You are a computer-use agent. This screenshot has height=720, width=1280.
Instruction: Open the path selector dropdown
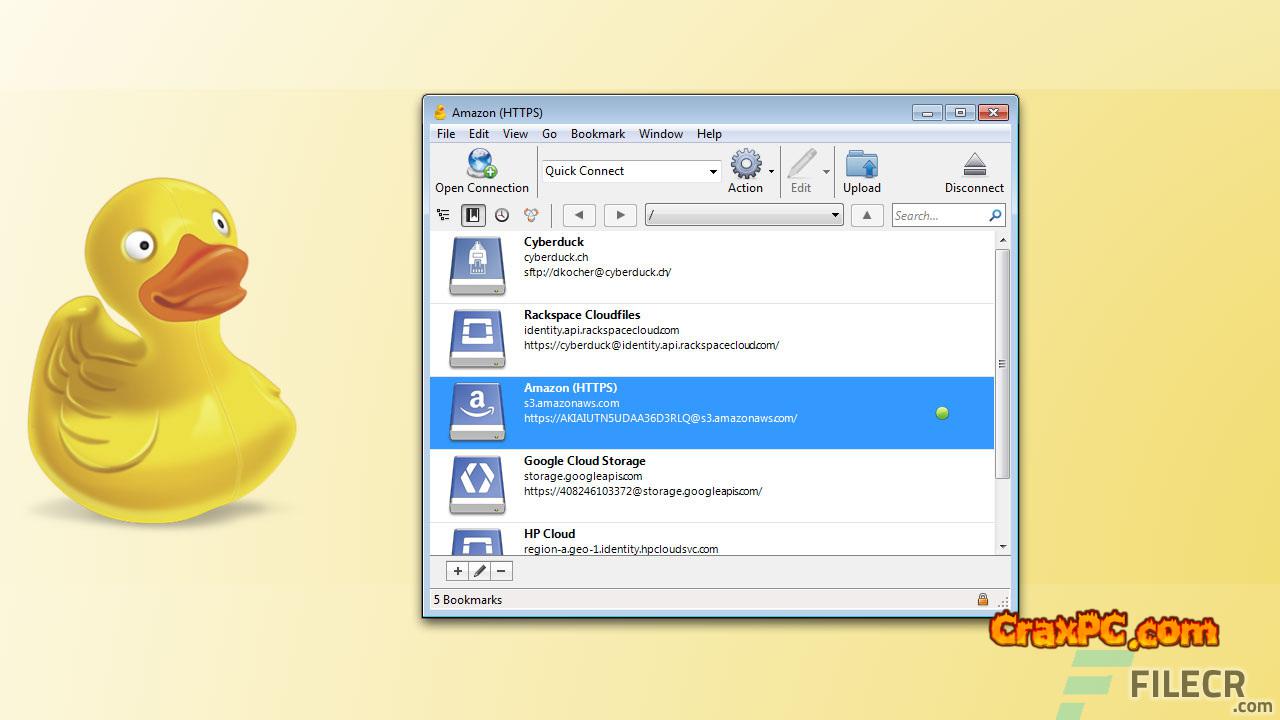(835, 215)
